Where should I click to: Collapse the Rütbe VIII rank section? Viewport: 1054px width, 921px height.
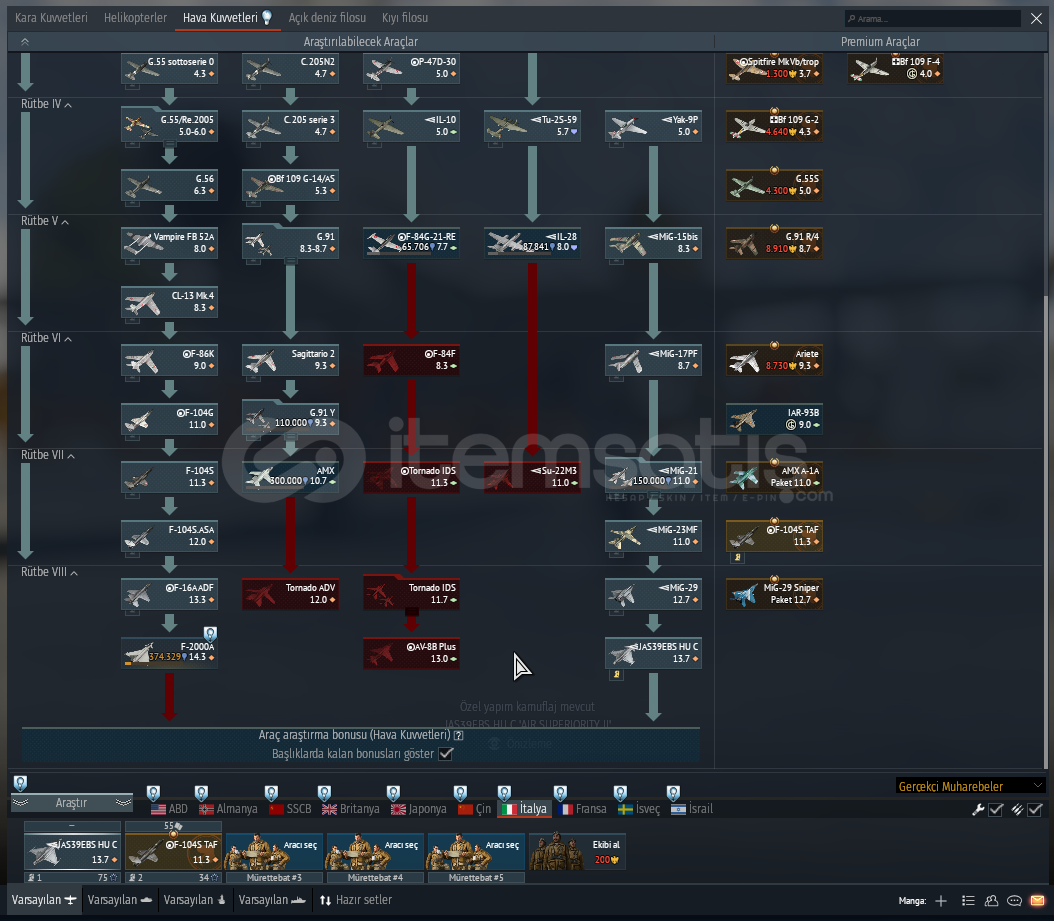(49, 572)
